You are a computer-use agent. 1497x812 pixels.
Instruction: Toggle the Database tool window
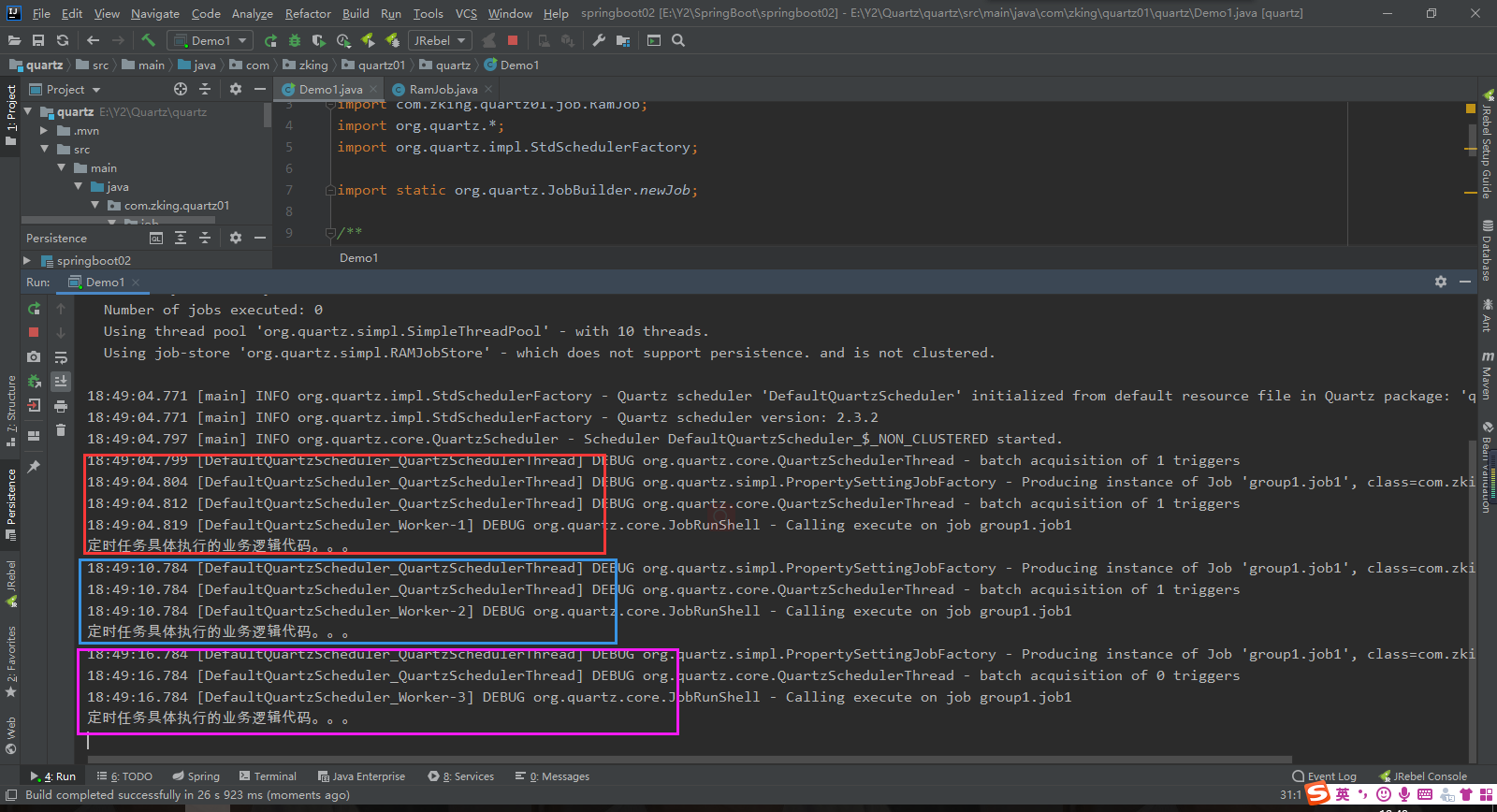click(1487, 250)
